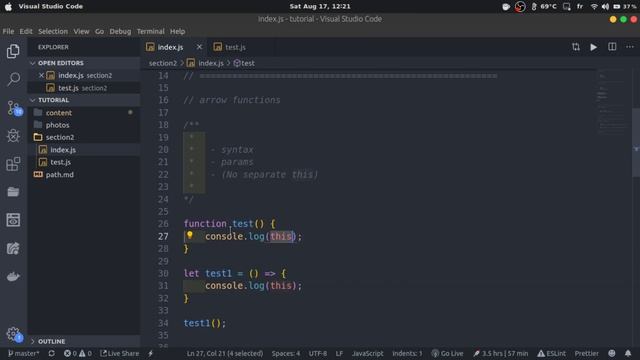Open path.md in the explorer
Image resolution: width=640 pixels, height=360 pixels.
[84, 175]
